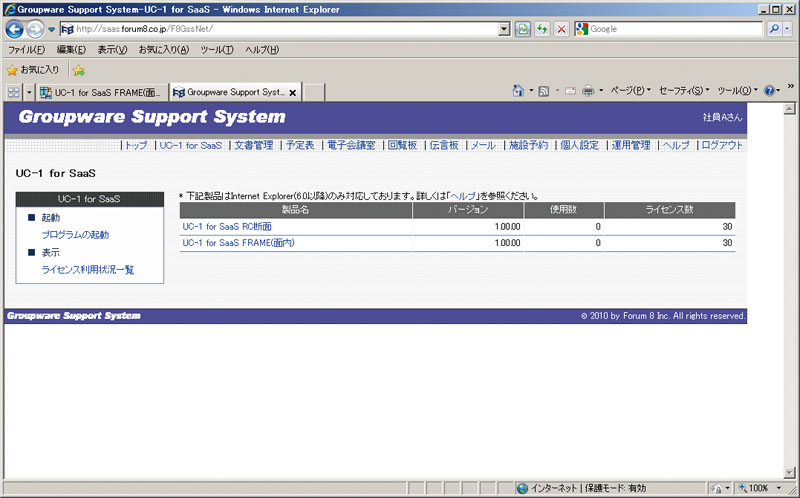Open the ページ(P) command menu

pos(631,91)
